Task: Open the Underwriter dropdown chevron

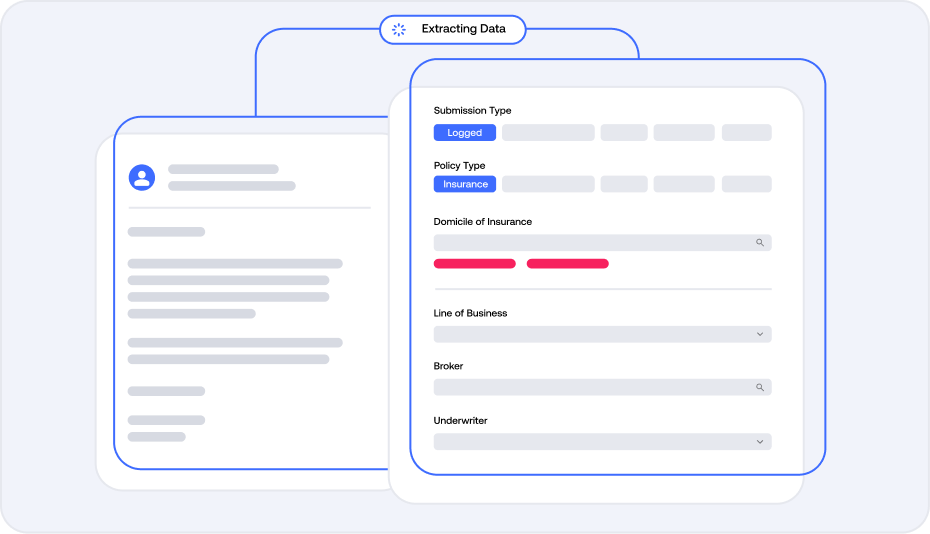Action: click(759, 442)
